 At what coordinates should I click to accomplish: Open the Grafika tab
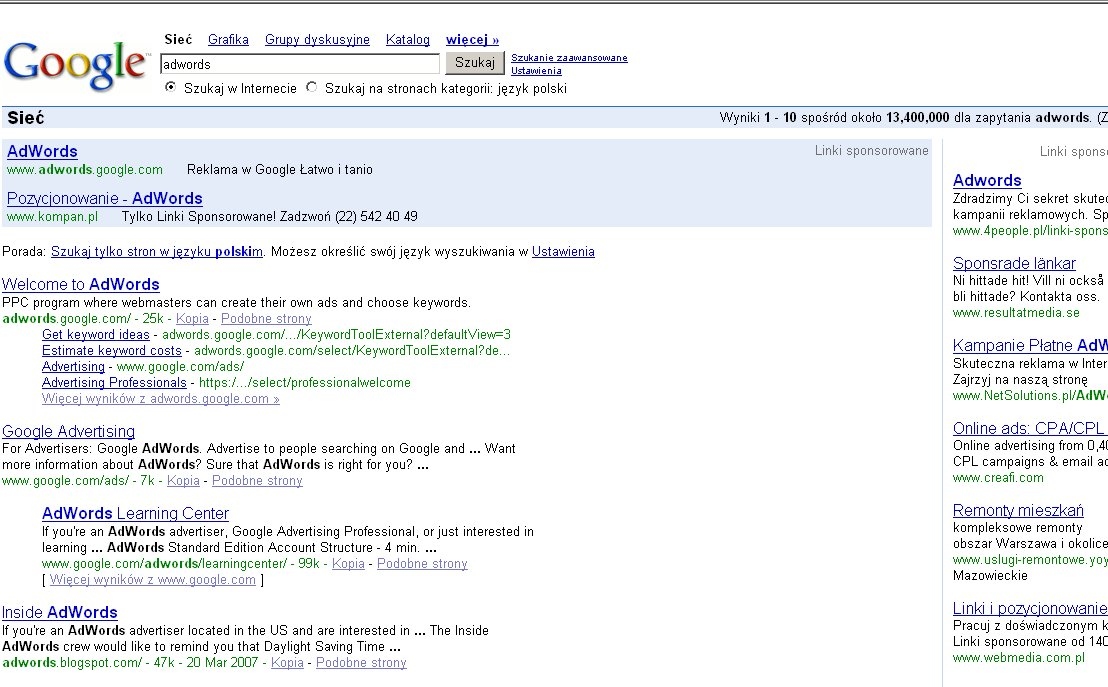point(228,40)
